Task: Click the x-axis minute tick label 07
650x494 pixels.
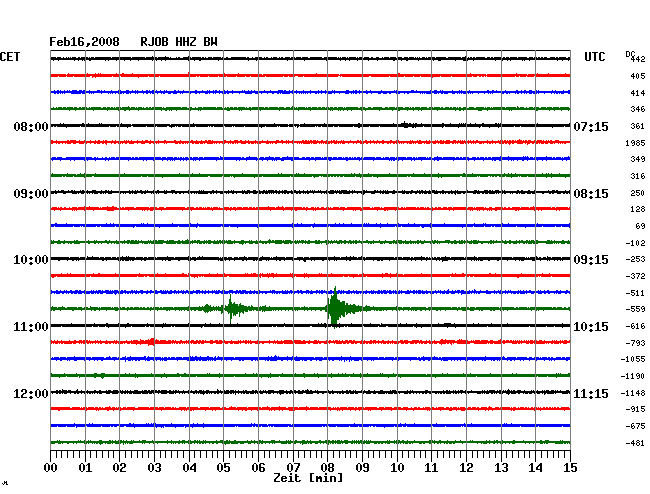Action: point(293,468)
